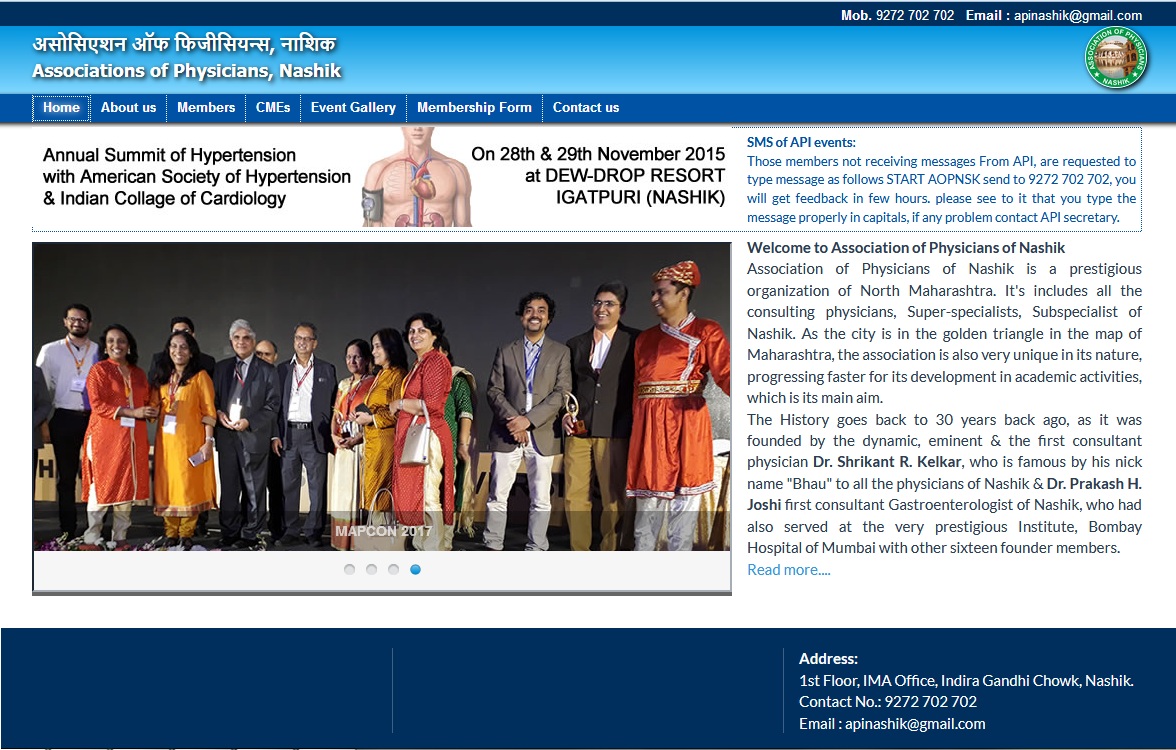Switch to the second slideshow dot

371,570
